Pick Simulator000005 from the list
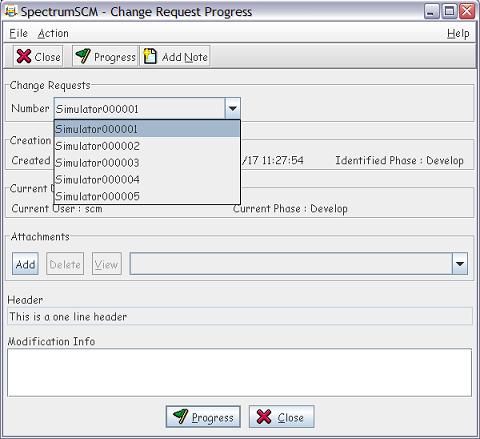Screen dimensions: 480x439 147,196
